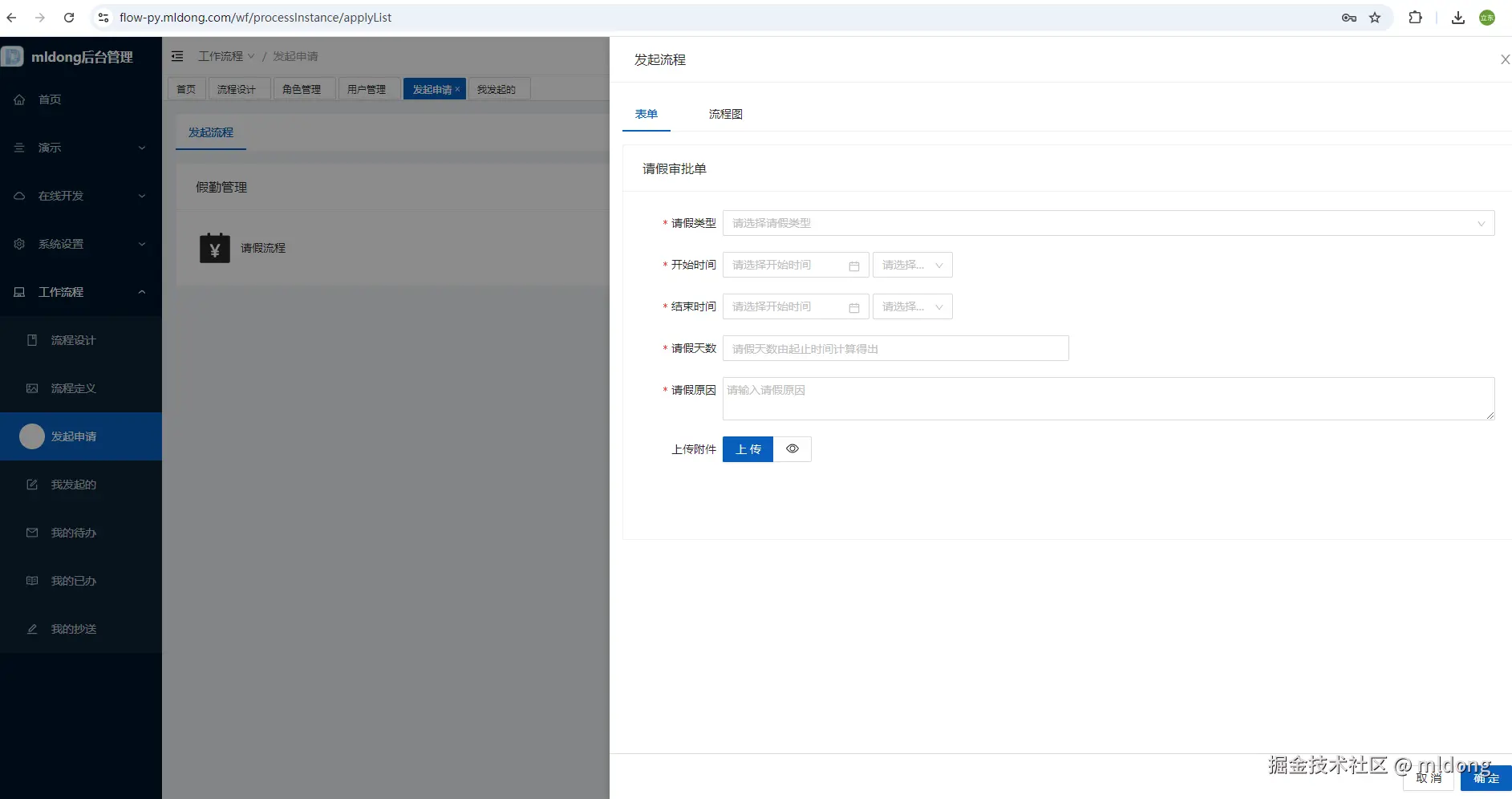Click the 请假天数 input field

click(896, 348)
